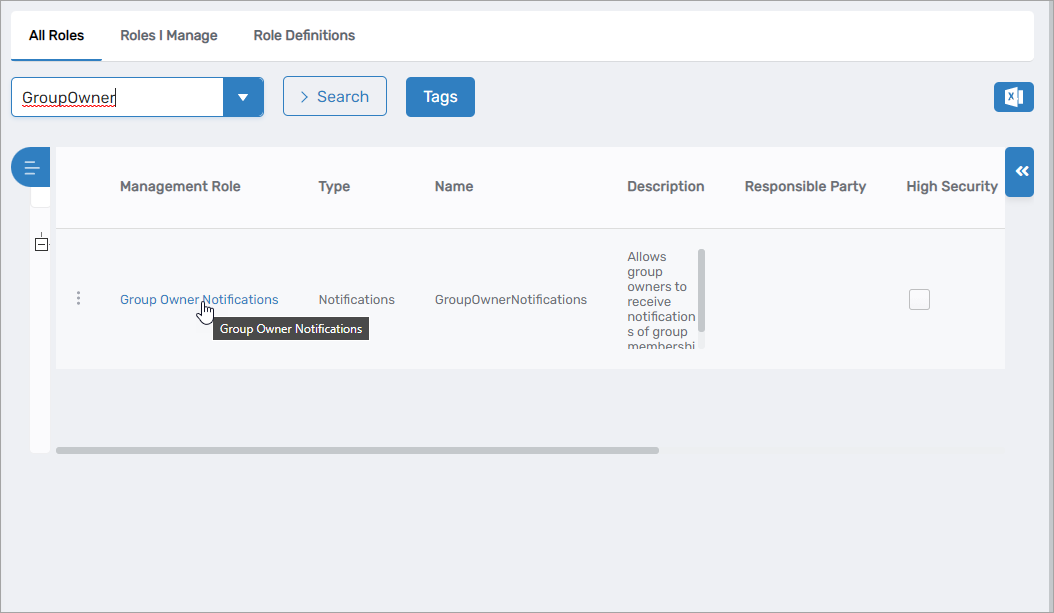Screen dimensions: 1054x613
Task: Select the All Roles tab
Action: pyautogui.click(x=57, y=35)
